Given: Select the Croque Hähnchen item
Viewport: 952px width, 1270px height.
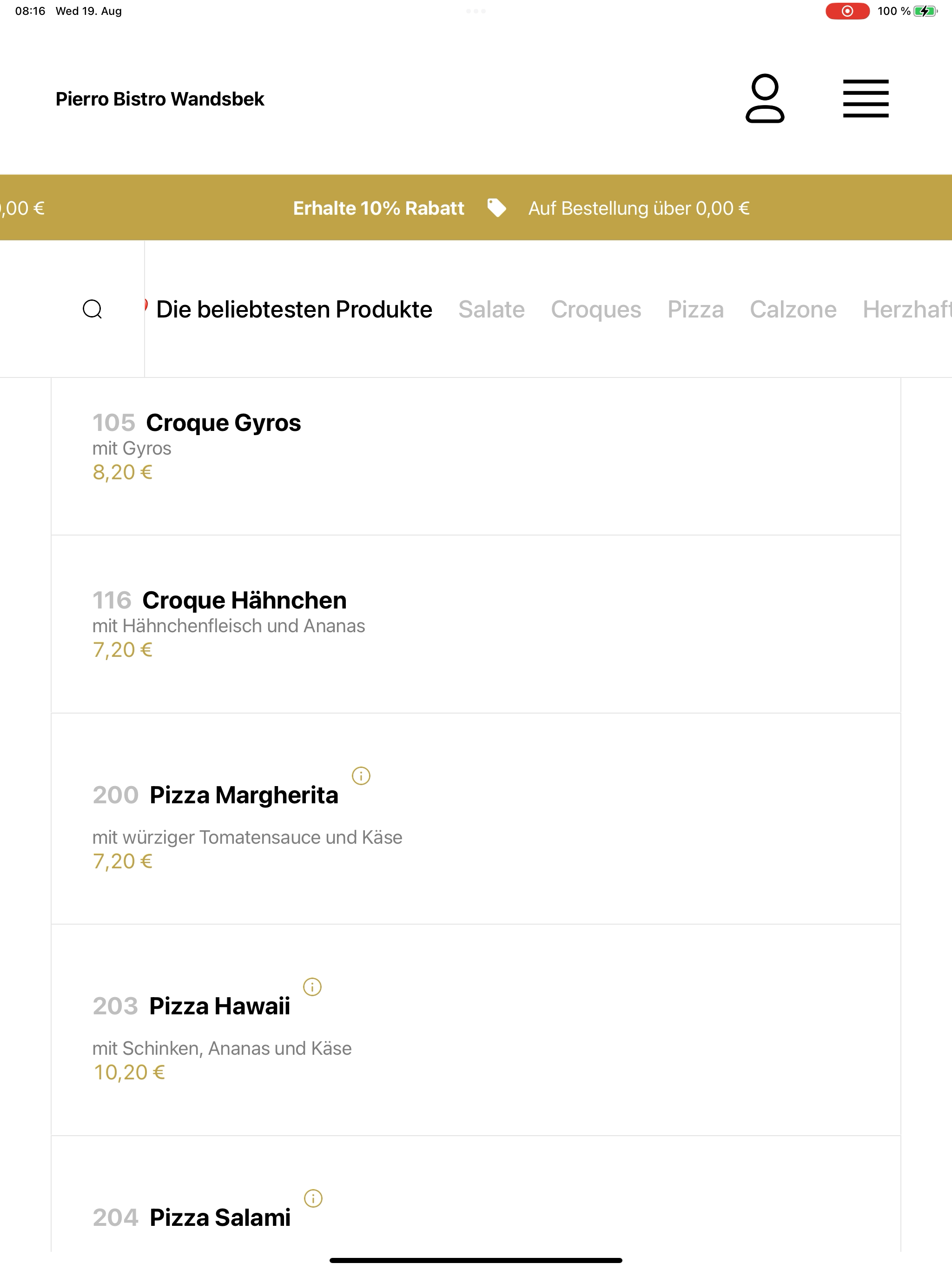Looking at the screenshot, I should coord(476,624).
